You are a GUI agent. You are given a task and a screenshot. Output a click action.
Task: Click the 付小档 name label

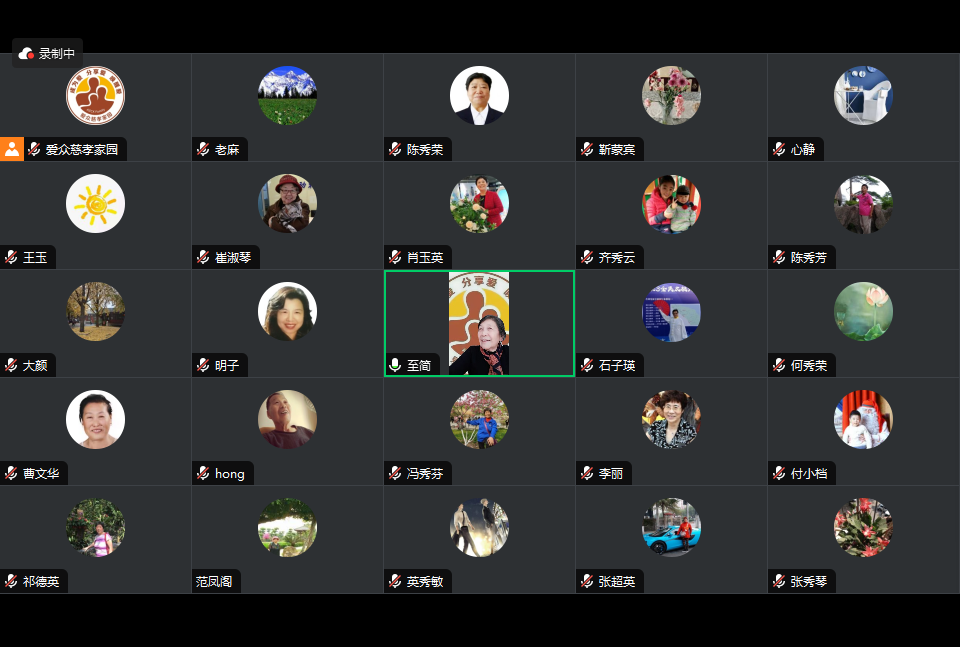(x=809, y=473)
